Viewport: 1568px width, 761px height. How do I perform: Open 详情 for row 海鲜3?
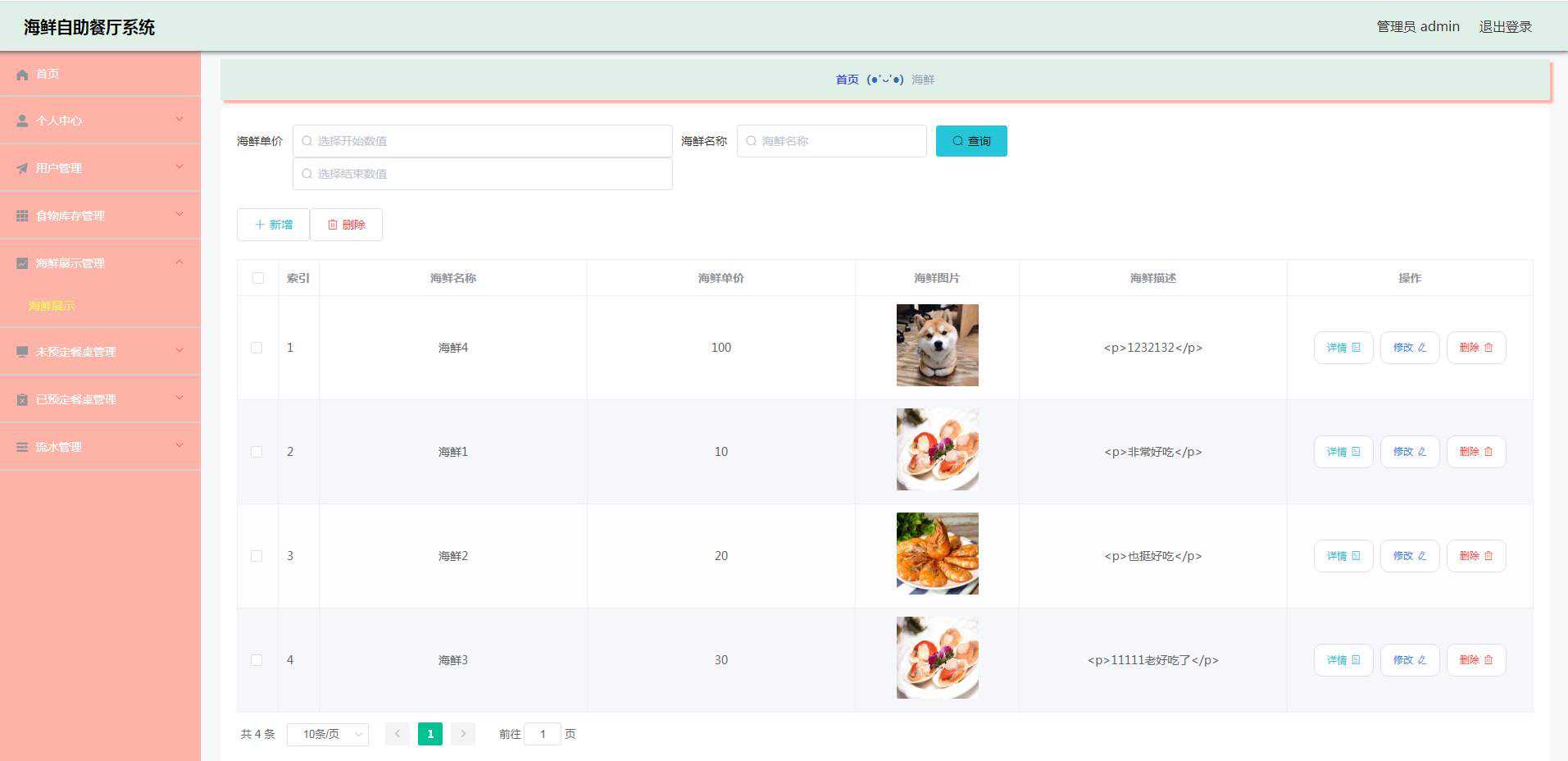point(1343,660)
